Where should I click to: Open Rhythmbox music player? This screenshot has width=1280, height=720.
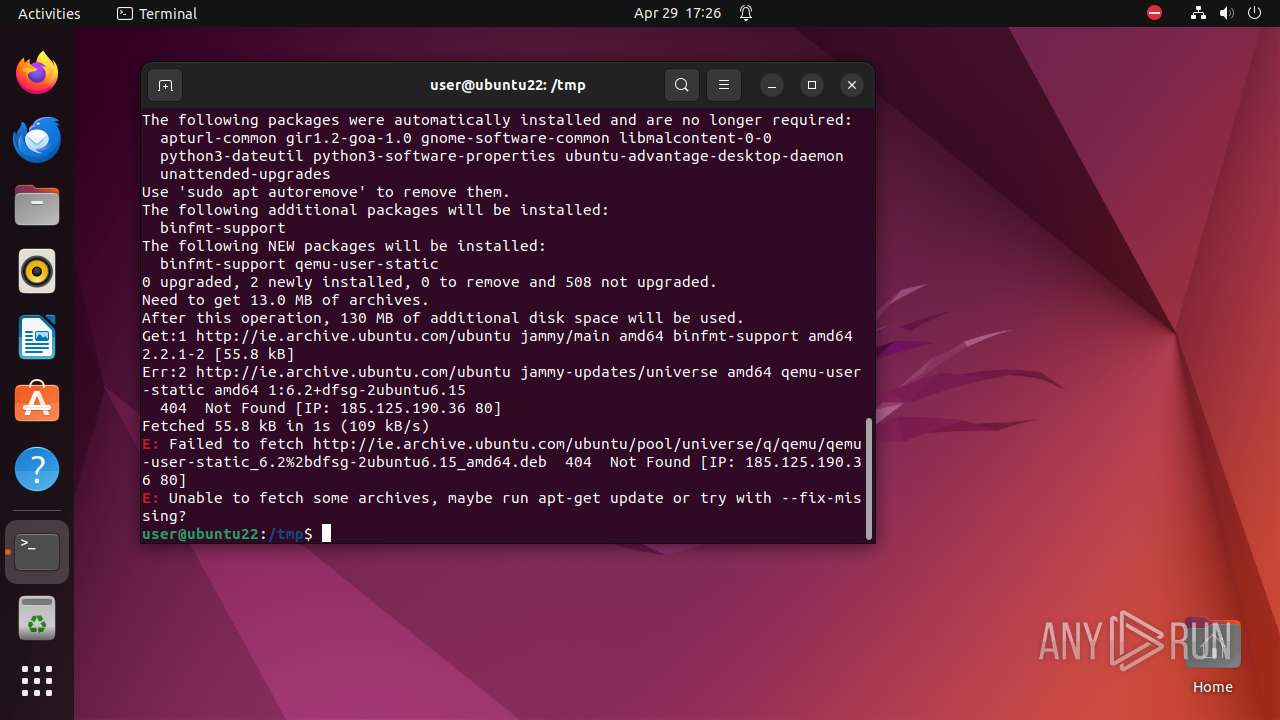pyautogui.click(x=37, y=271)
